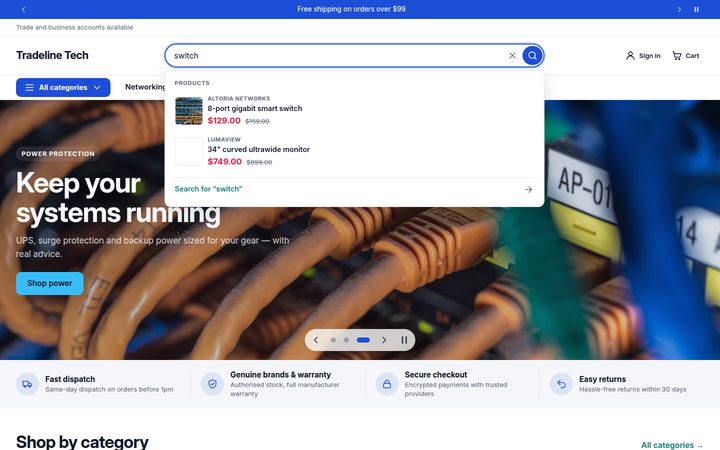Click the Secure checkout heading
The width and height of the screenshot is (720, 450).
click(x=436, y=375)
